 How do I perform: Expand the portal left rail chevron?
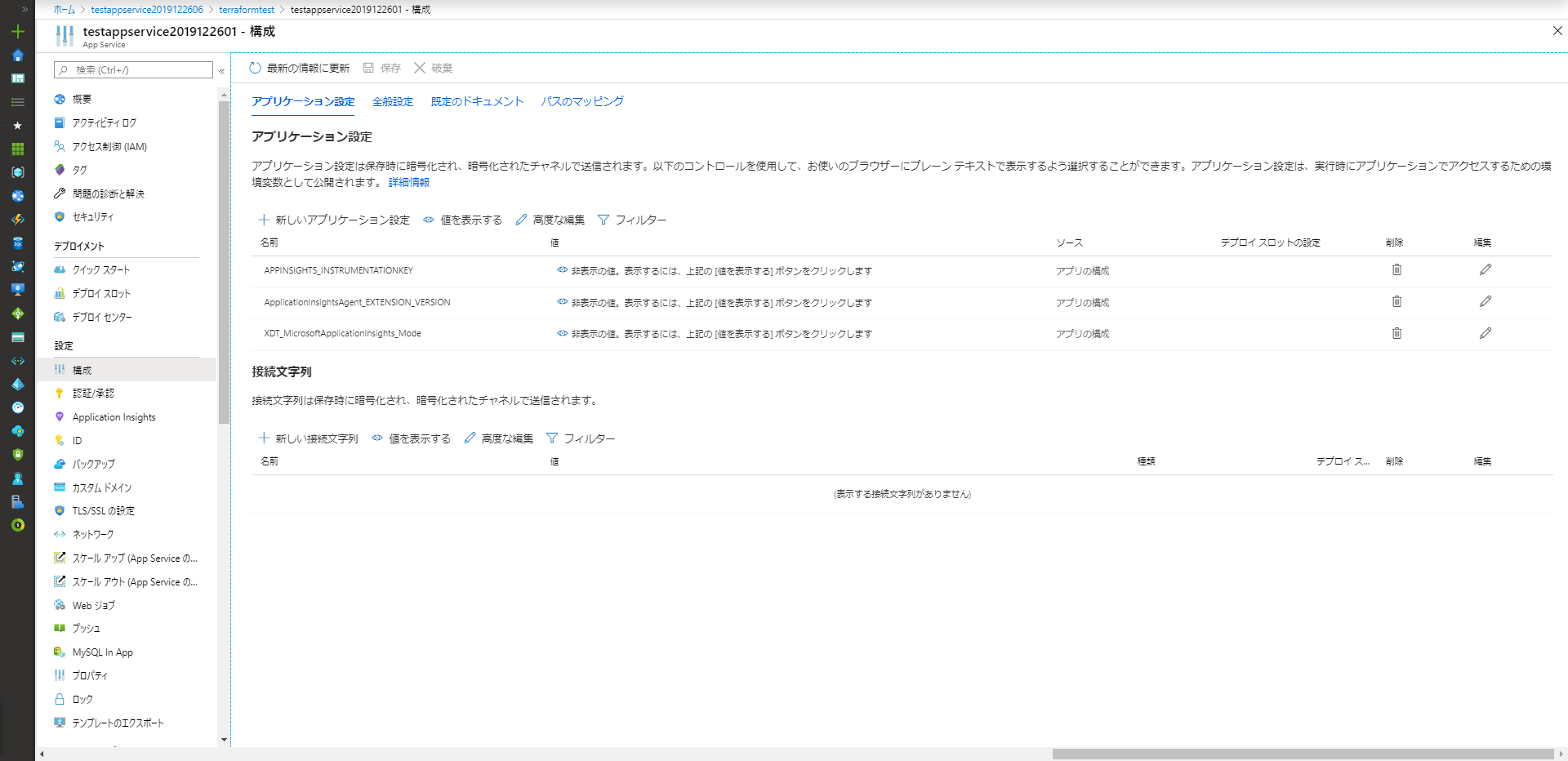tap(24, 10)
